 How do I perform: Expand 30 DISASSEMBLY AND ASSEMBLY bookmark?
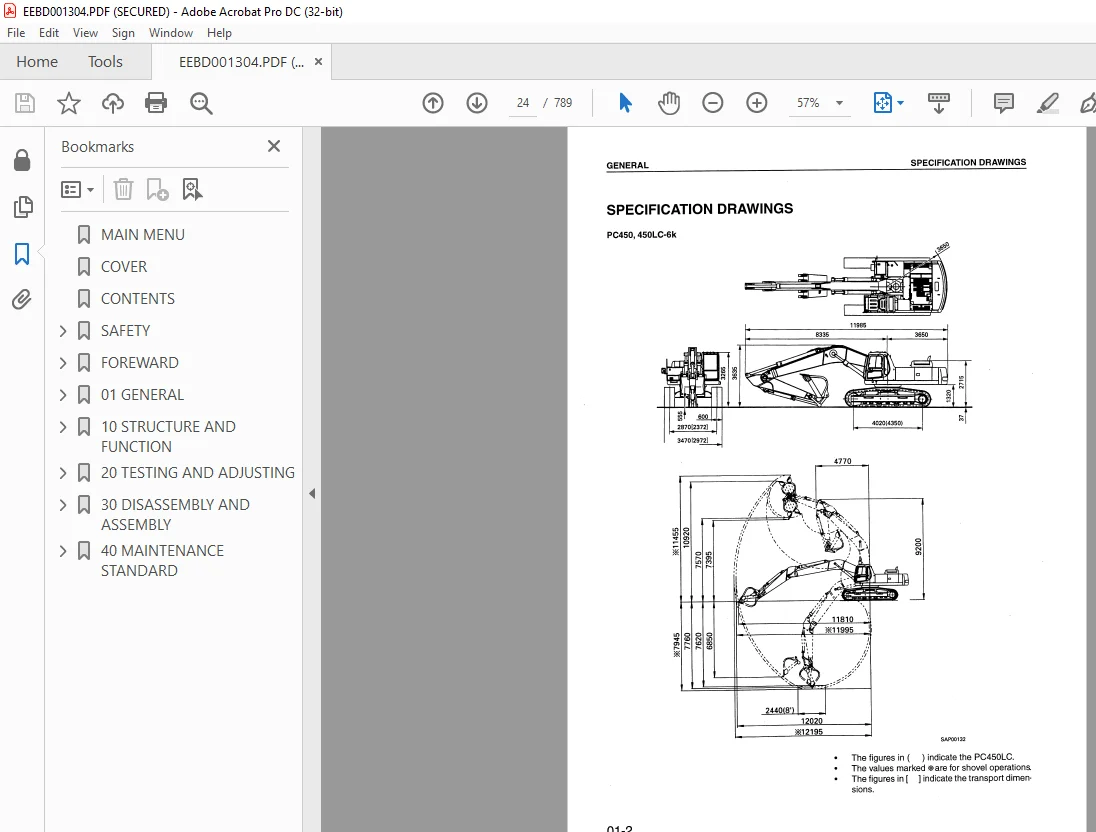pos(63,505)
